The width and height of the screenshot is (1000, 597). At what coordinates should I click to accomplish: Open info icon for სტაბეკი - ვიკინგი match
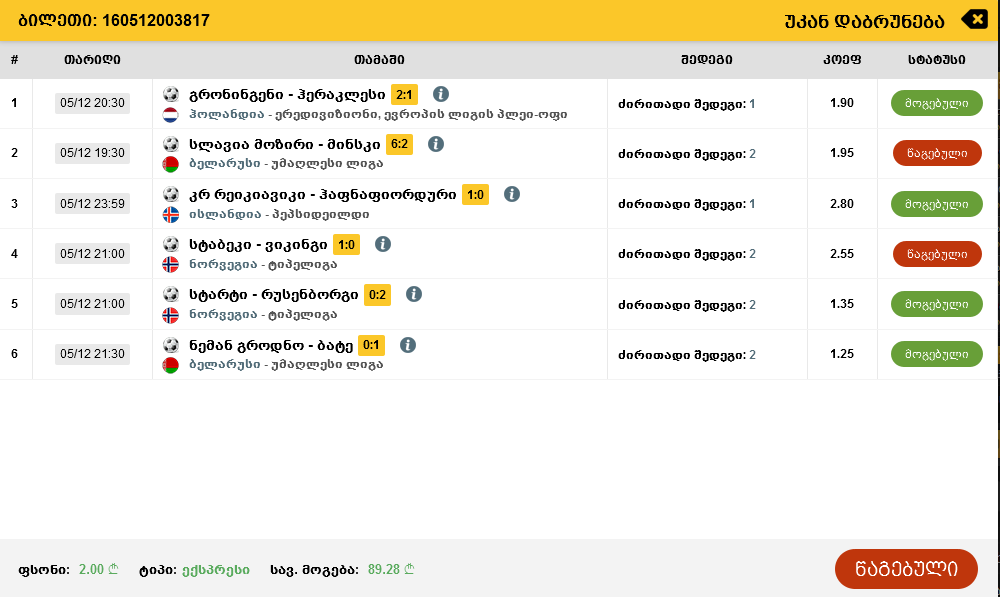click(x=383, y=244)
